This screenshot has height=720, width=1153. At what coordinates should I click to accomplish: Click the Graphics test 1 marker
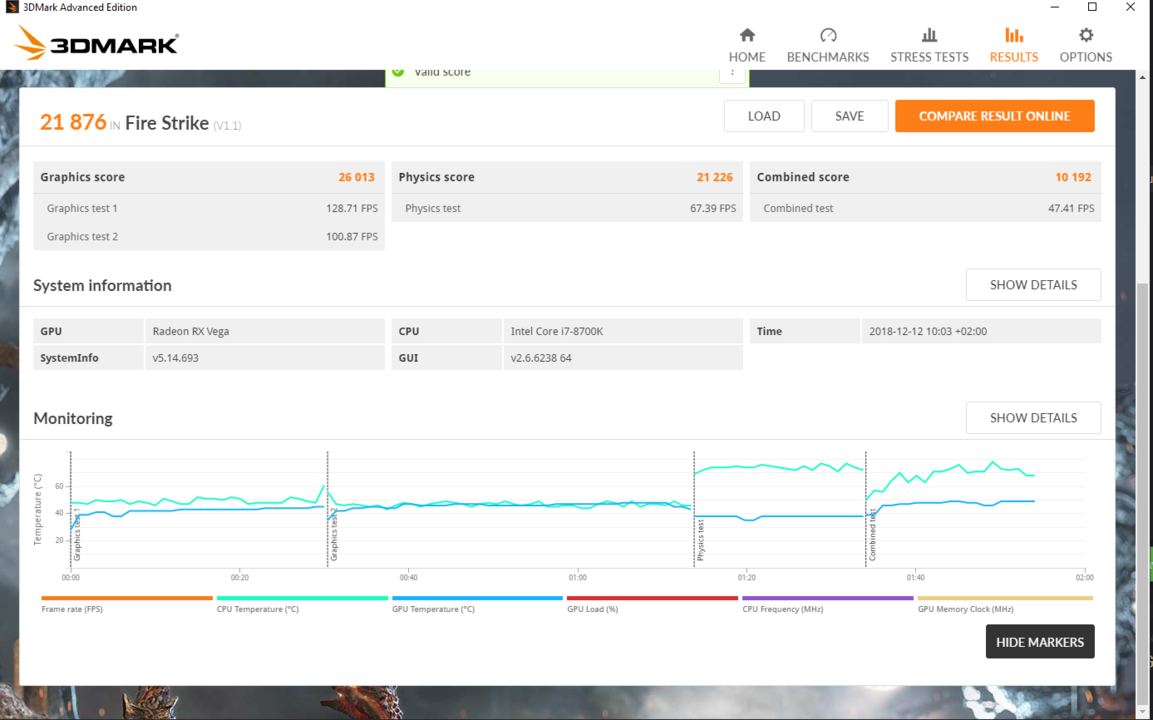point(76,534)
